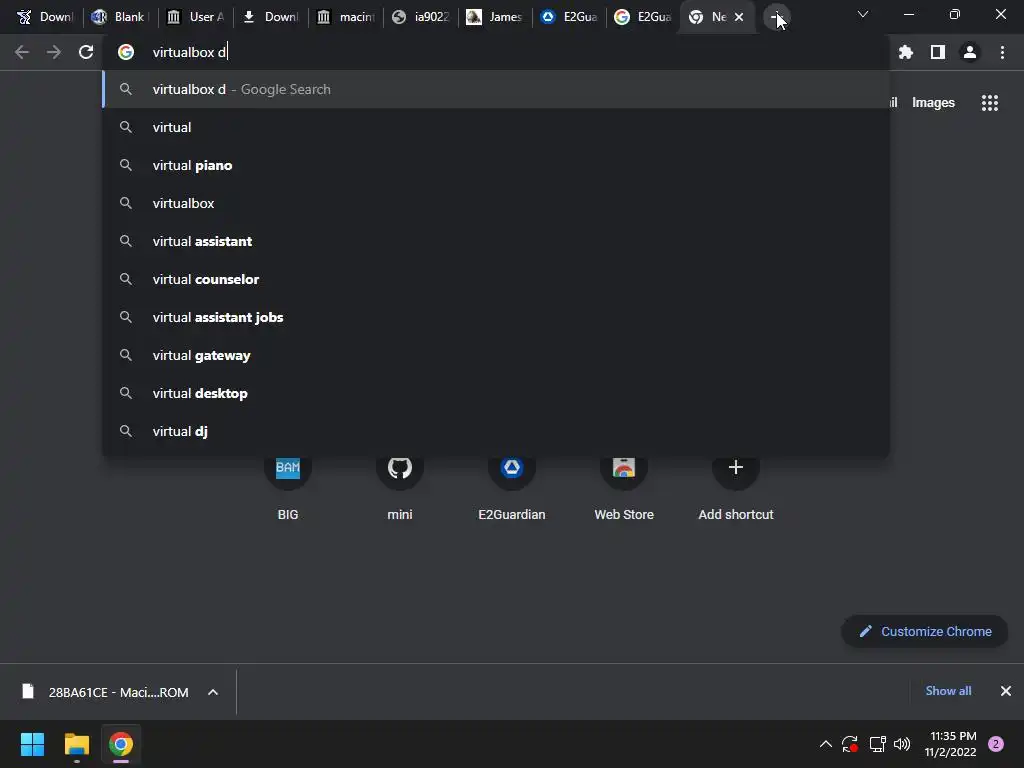
Task: Open the Web Store shortcut
Action: pyautogui.click(x=624, y=486)
